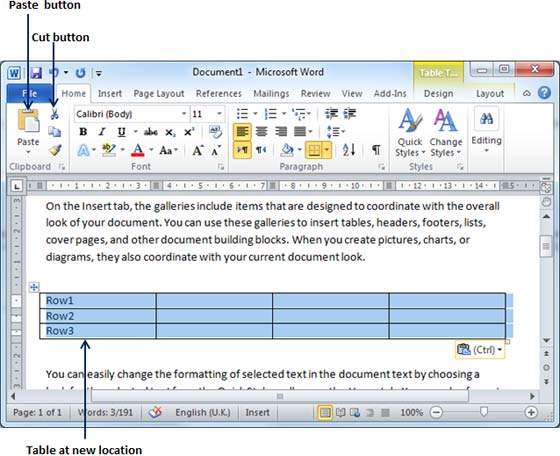Toggle superscript formatting
Viewport: 560px width, 456px height.
pos(189,132)
